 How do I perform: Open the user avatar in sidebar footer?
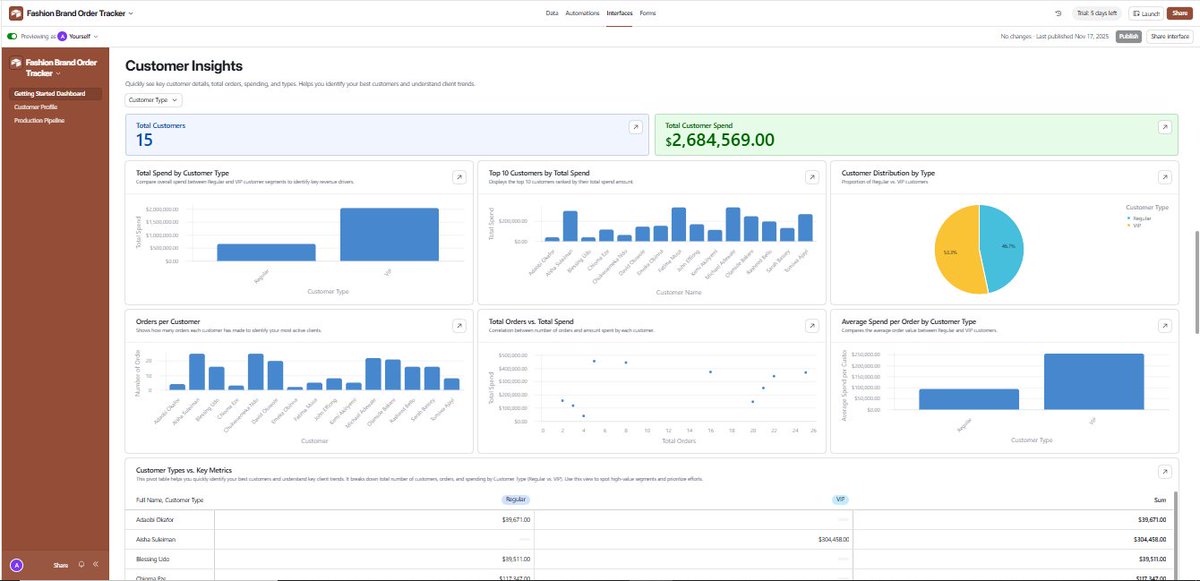(16, 564)
